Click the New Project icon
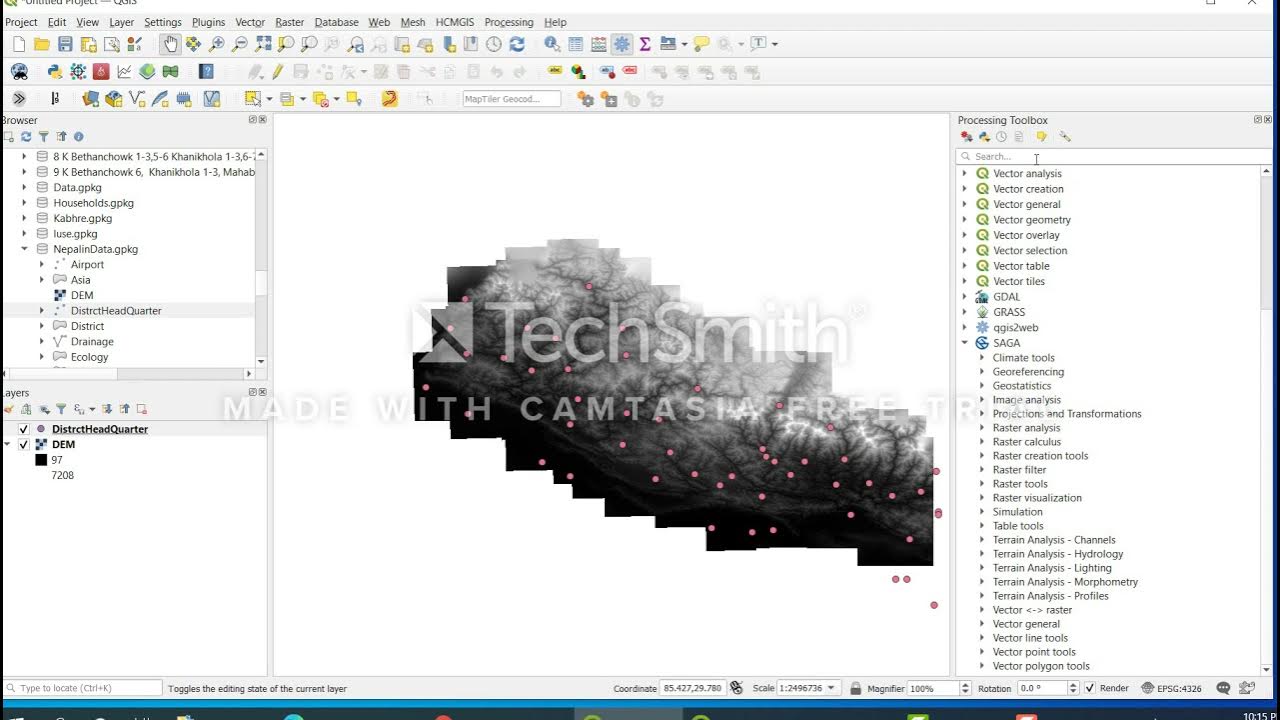This screenshot has width=1280, height=720. coord(19,44)
